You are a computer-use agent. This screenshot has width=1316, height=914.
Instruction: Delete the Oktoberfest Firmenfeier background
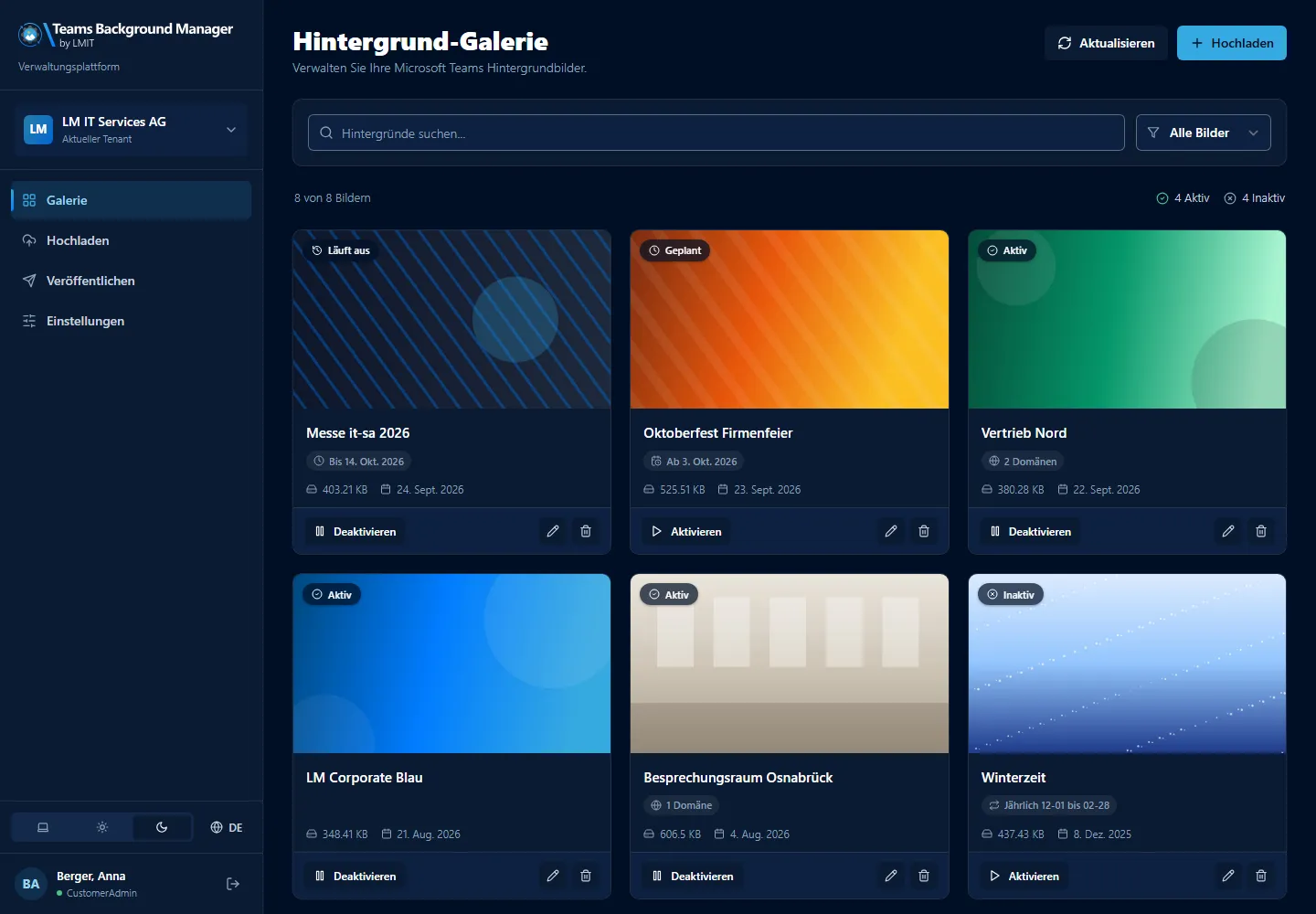pyautogui.click(x=924, y=531)
